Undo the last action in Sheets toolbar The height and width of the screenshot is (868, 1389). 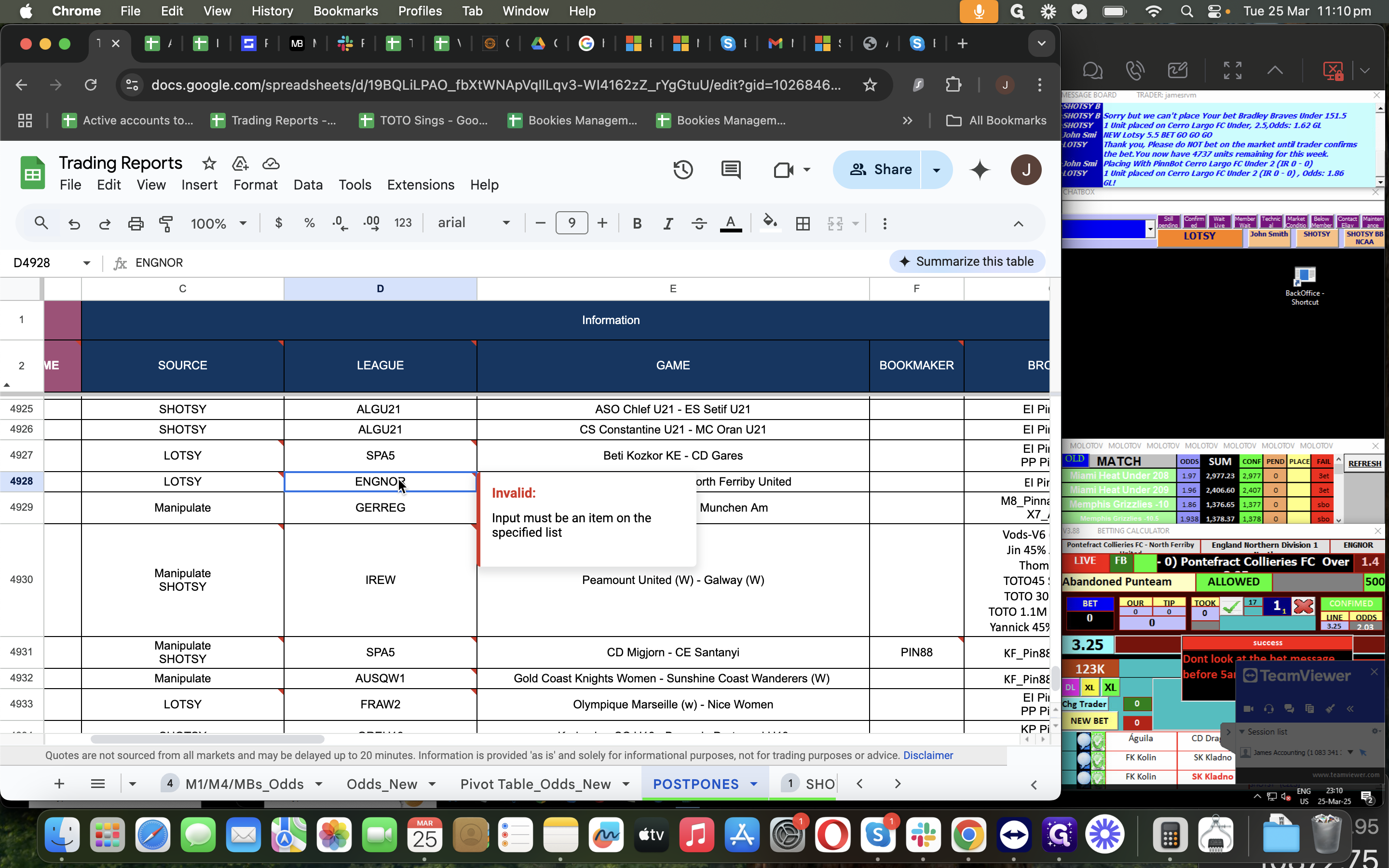[x=74, y=223]
